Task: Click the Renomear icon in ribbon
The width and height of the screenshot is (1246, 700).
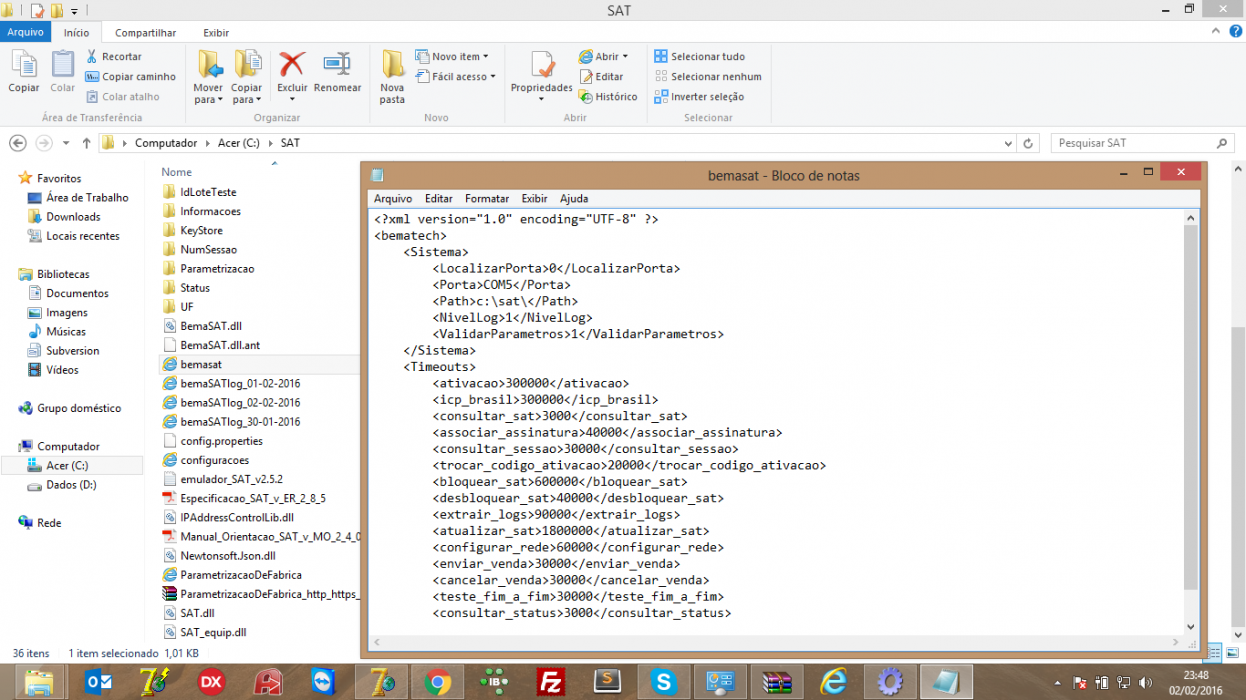Action: tap(337, 65)
